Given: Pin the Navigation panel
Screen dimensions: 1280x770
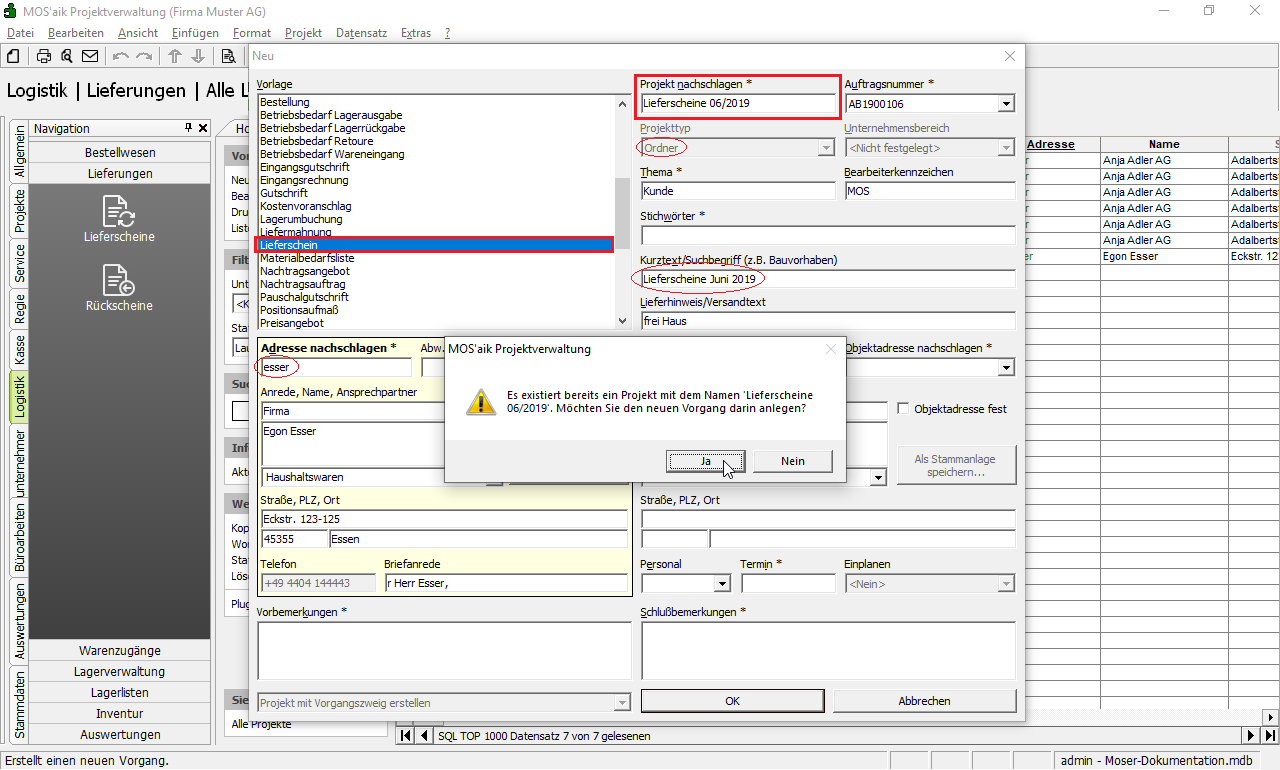Looking at the screenshot, I should [x=188, y=128].
